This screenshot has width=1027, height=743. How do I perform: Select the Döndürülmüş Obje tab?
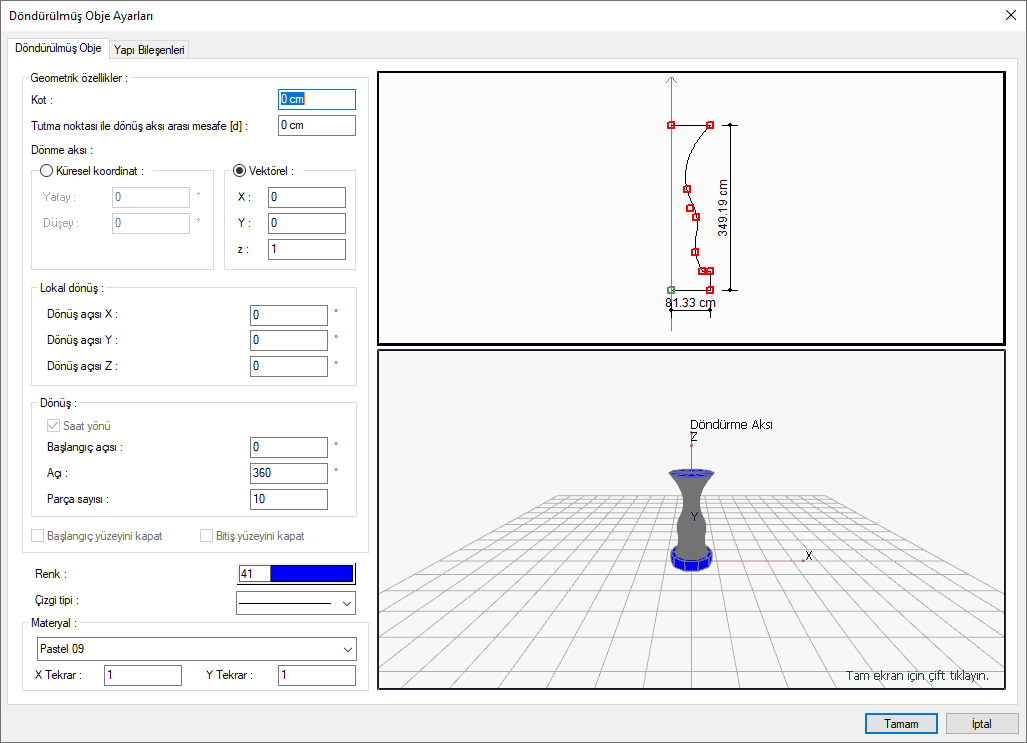[58, 49]
